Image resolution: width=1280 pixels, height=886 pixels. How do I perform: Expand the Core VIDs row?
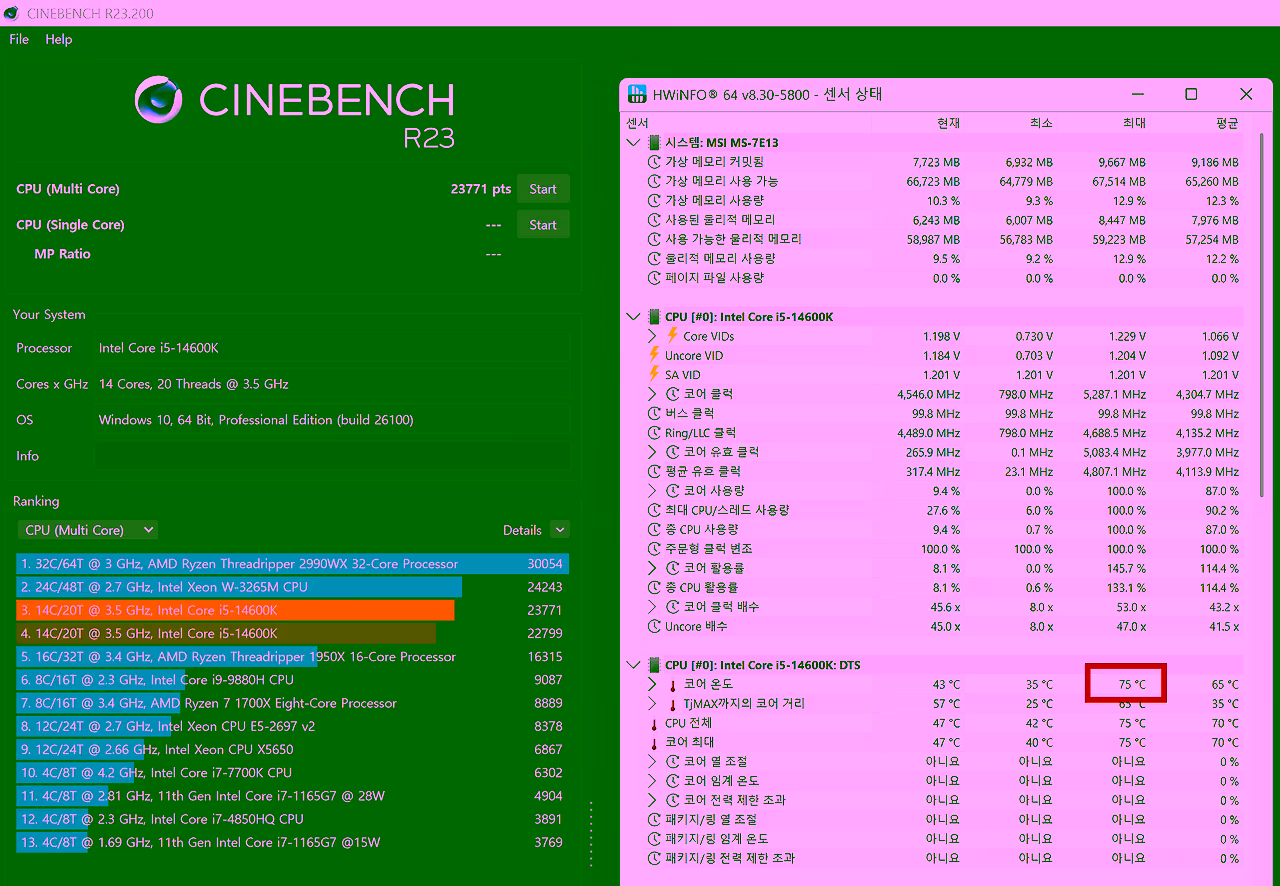(x=652, y=336)
